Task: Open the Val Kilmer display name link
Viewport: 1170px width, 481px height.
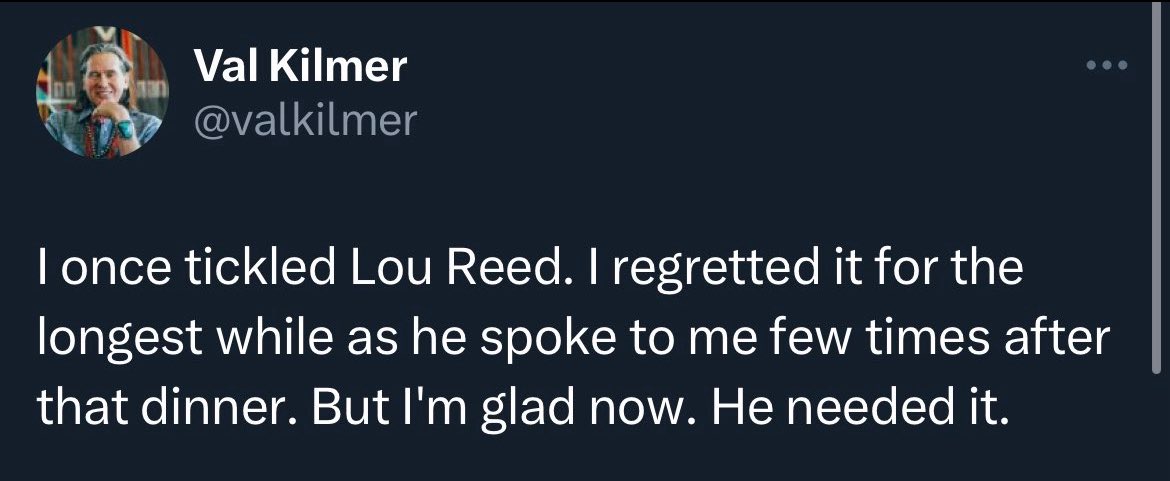Action: point(300,67)
